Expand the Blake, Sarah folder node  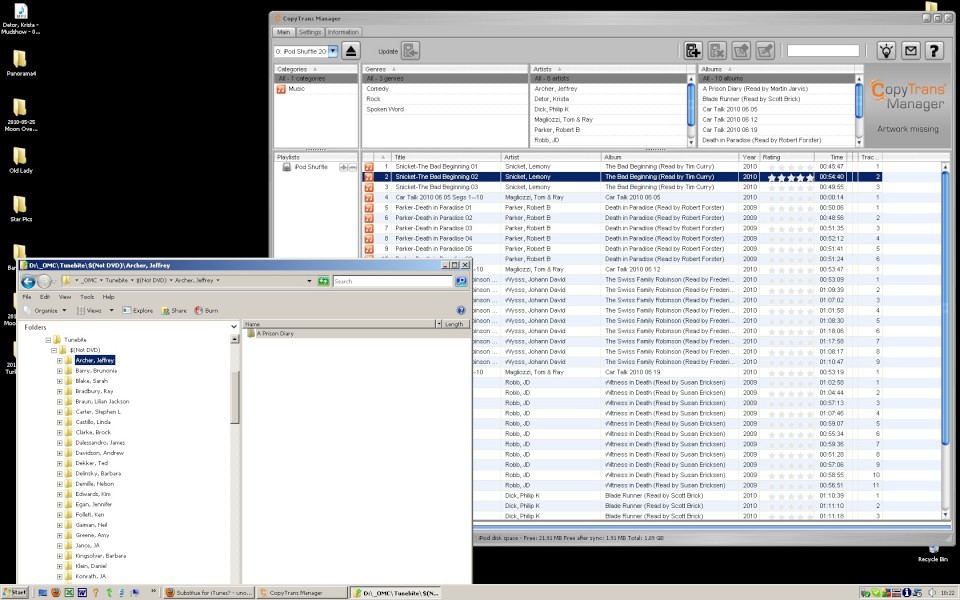pos(59,381)
